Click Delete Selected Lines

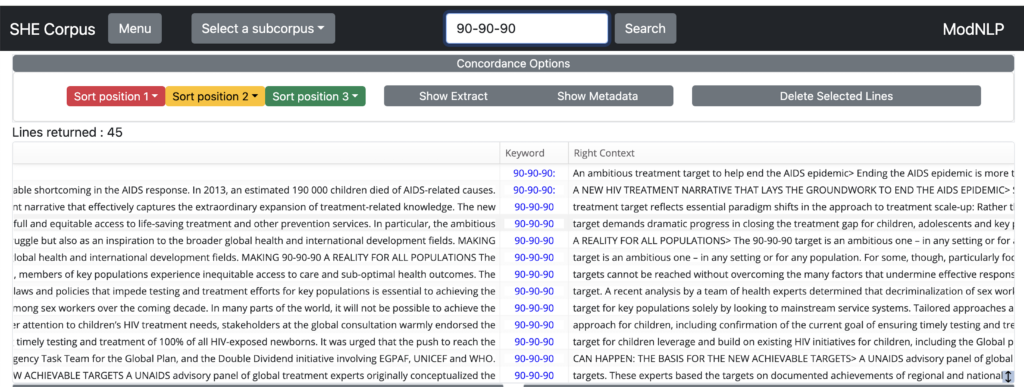(x=837, y=96)
